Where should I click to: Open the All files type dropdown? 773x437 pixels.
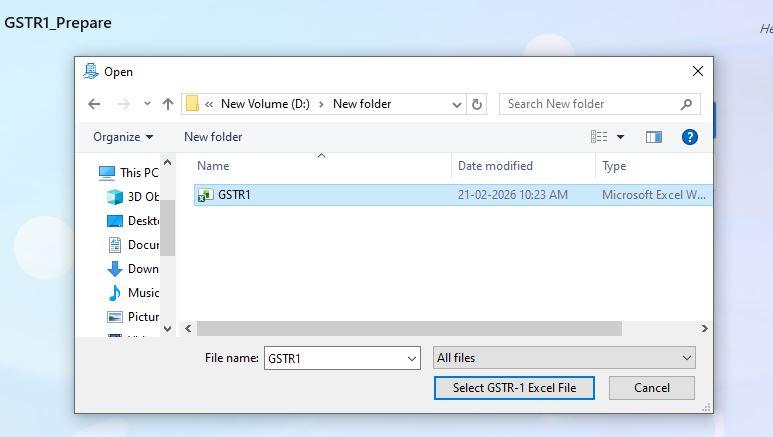tap(564, 358)
